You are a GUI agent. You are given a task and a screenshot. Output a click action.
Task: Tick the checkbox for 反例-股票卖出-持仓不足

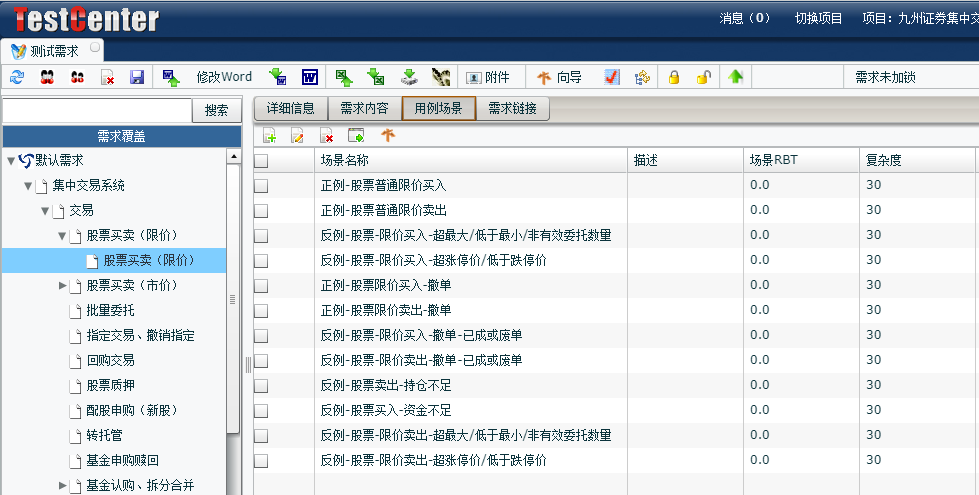[x=261, y=386]
